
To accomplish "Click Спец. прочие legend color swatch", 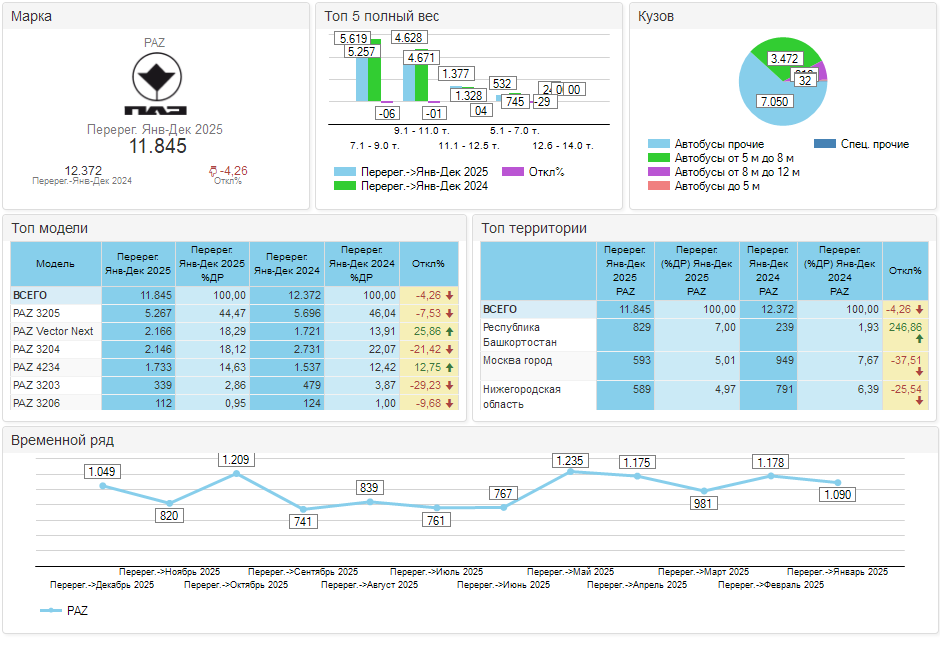I will [825, 144].
